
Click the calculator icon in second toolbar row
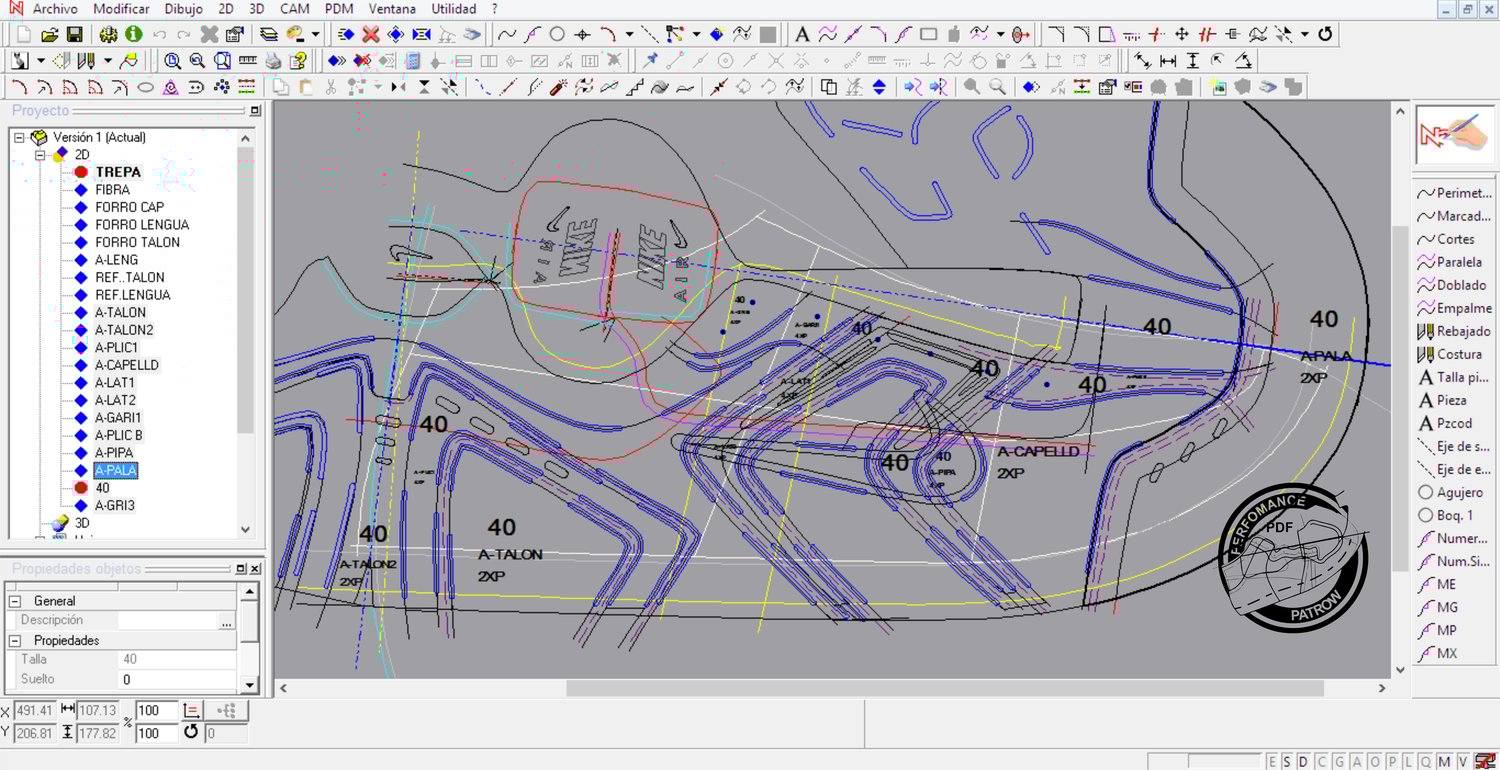tap(413, 61)
